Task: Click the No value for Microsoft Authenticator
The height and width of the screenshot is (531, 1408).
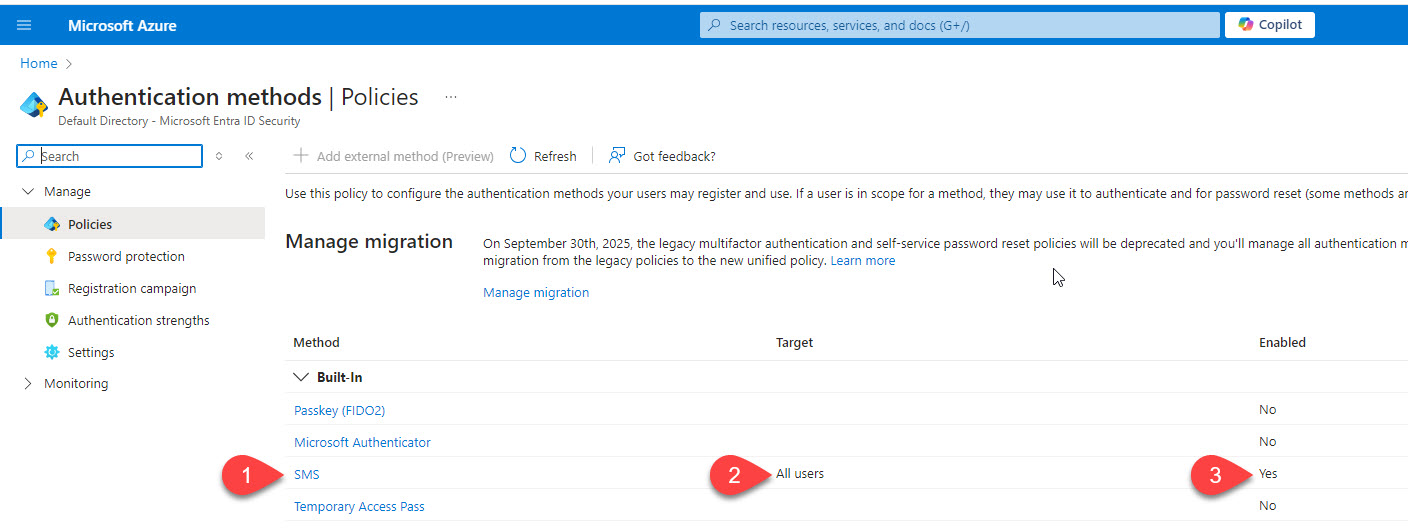Action: coord(1267,441)
